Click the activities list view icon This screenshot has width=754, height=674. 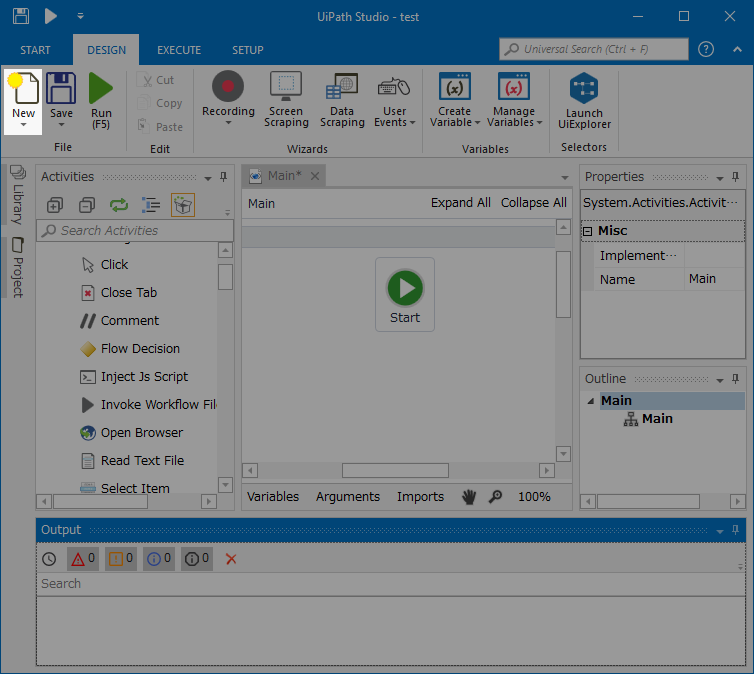(x=151, y=205)
